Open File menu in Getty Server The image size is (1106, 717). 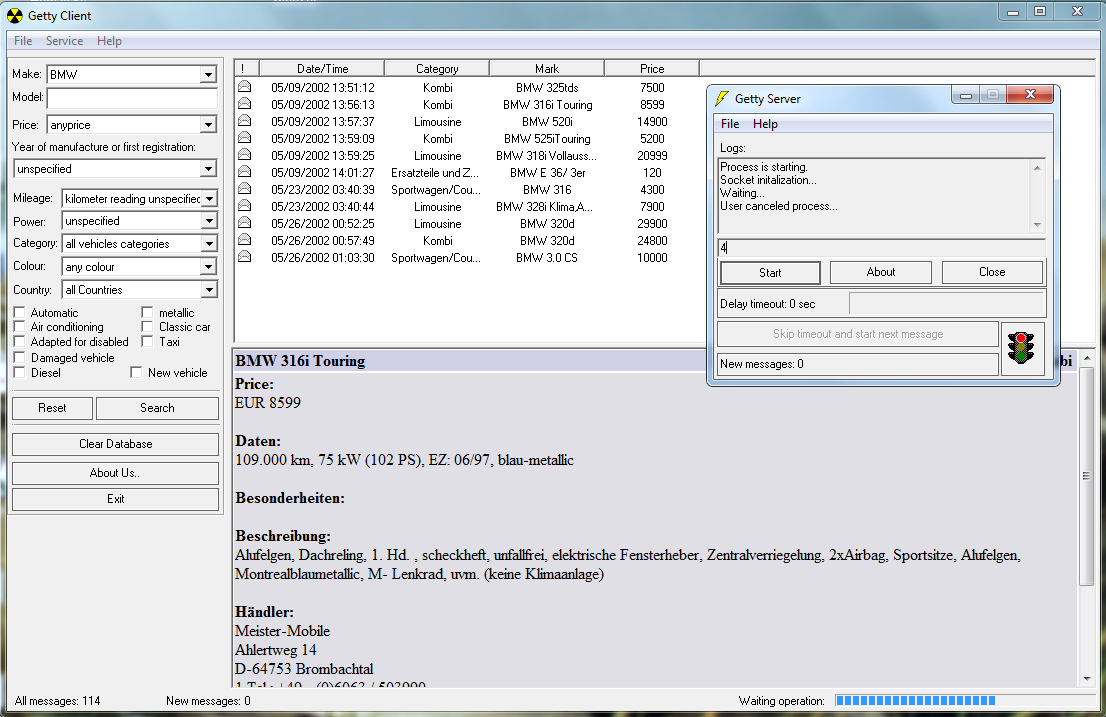point(730,124)
